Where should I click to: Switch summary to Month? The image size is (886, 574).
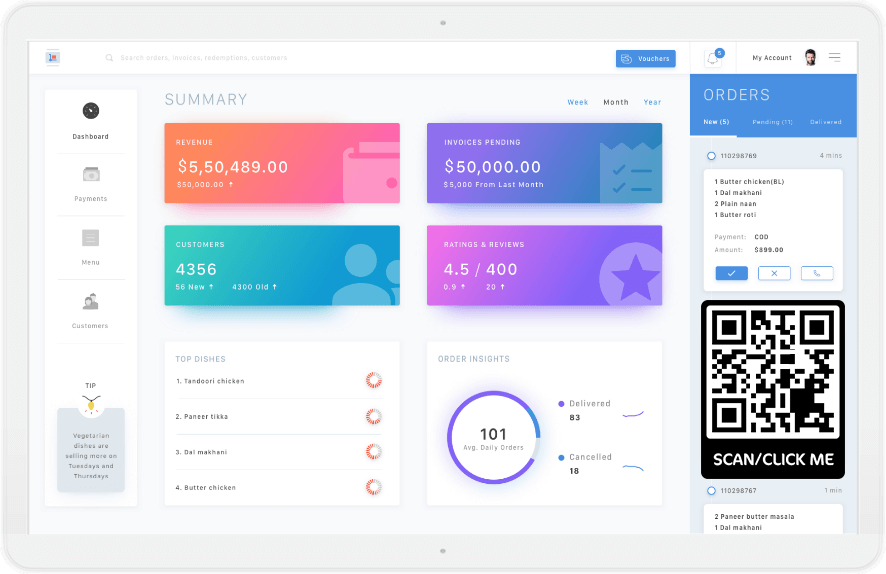coord(616,102)
